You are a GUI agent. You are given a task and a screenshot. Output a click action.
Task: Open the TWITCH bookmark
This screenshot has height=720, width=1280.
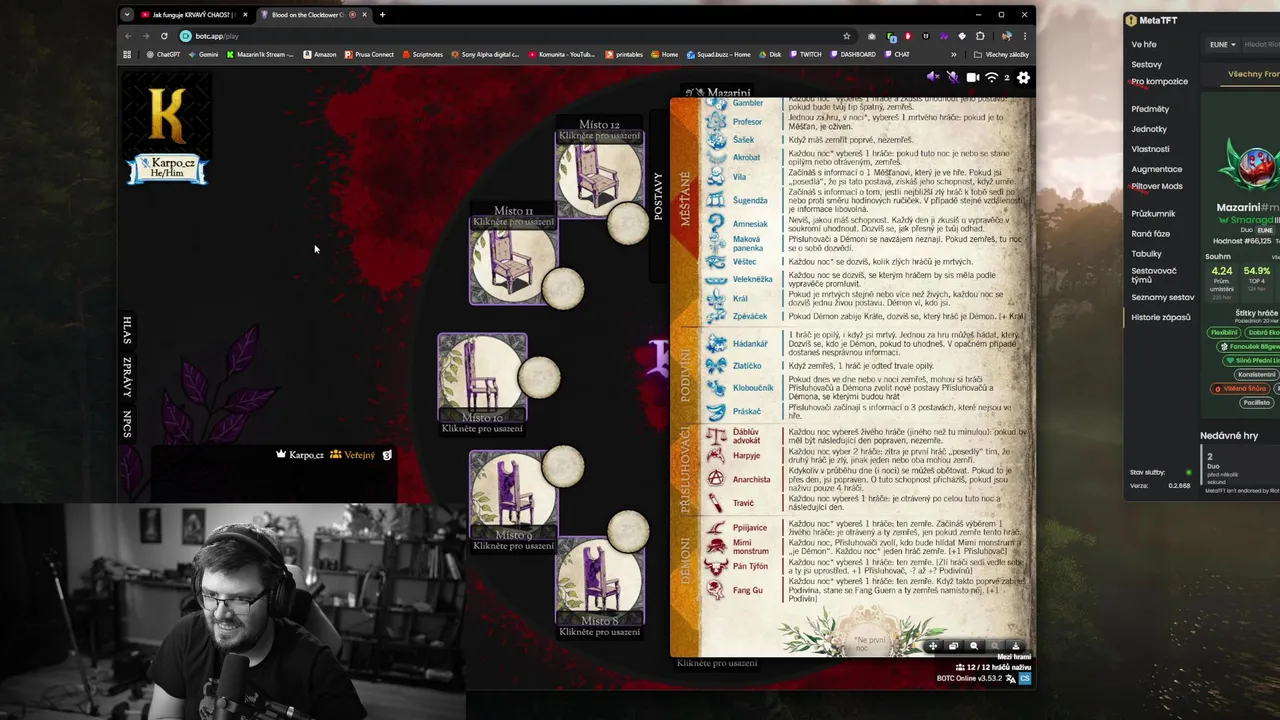pos(805,55)
